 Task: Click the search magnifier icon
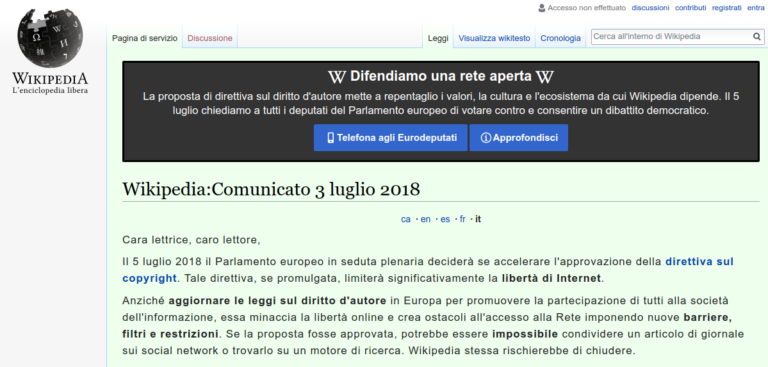pos(756,37)
